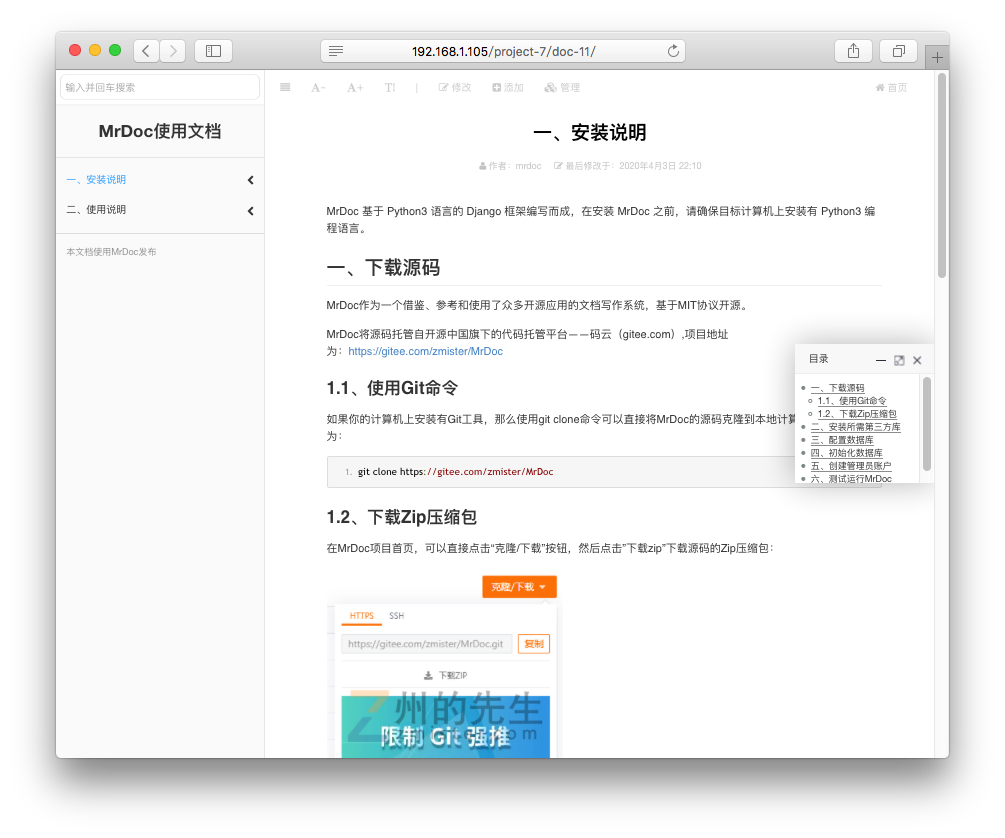Jump to 三、配置数据库 in contents panel

point(842,440)
